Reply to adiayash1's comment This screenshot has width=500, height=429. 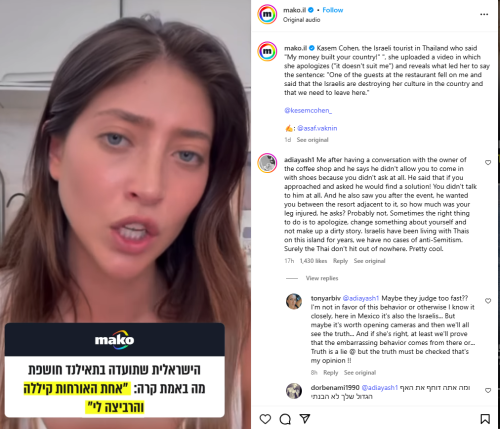340,261
